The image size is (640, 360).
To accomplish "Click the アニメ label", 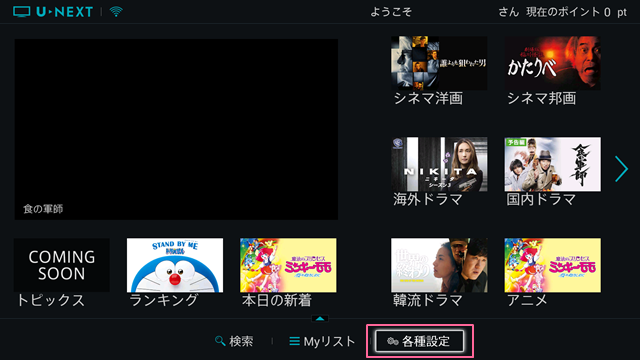I will (x=527, y=301).
